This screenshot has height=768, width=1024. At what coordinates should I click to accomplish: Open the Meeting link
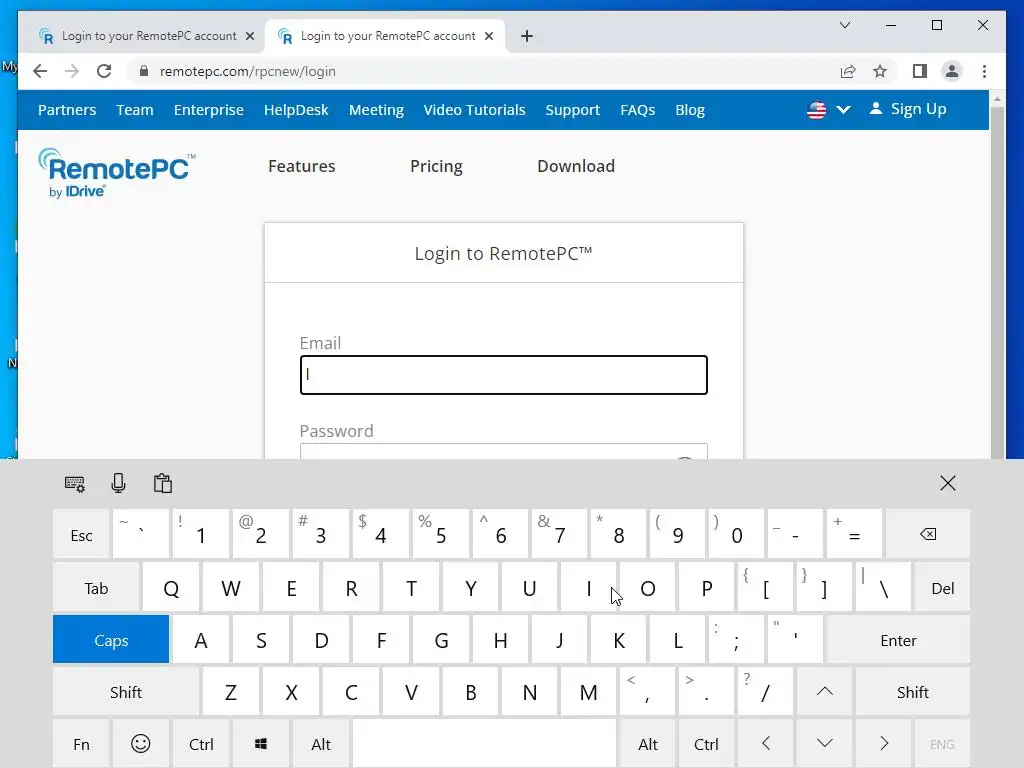[376, 110]
